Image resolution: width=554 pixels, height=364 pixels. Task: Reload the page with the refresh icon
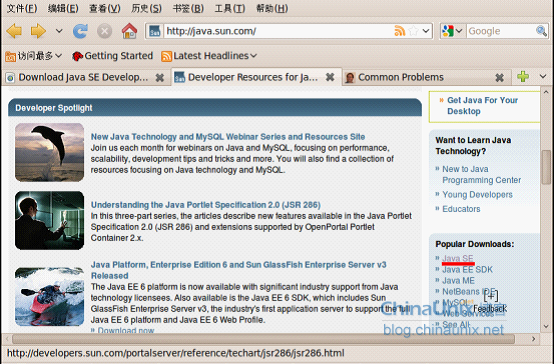tap(81, 31)
